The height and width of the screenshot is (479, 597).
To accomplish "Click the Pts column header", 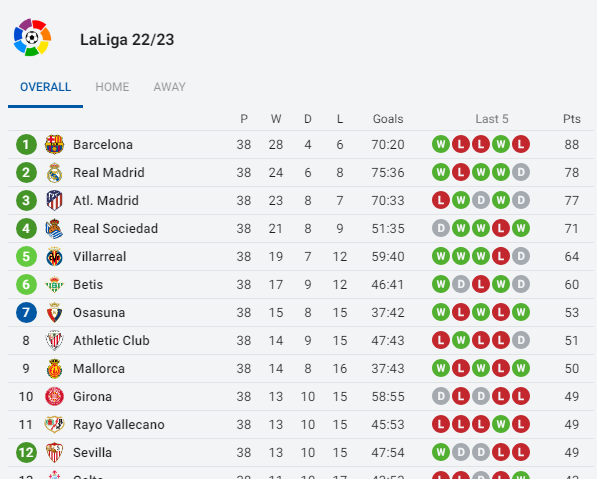I will tap(571, 119).
